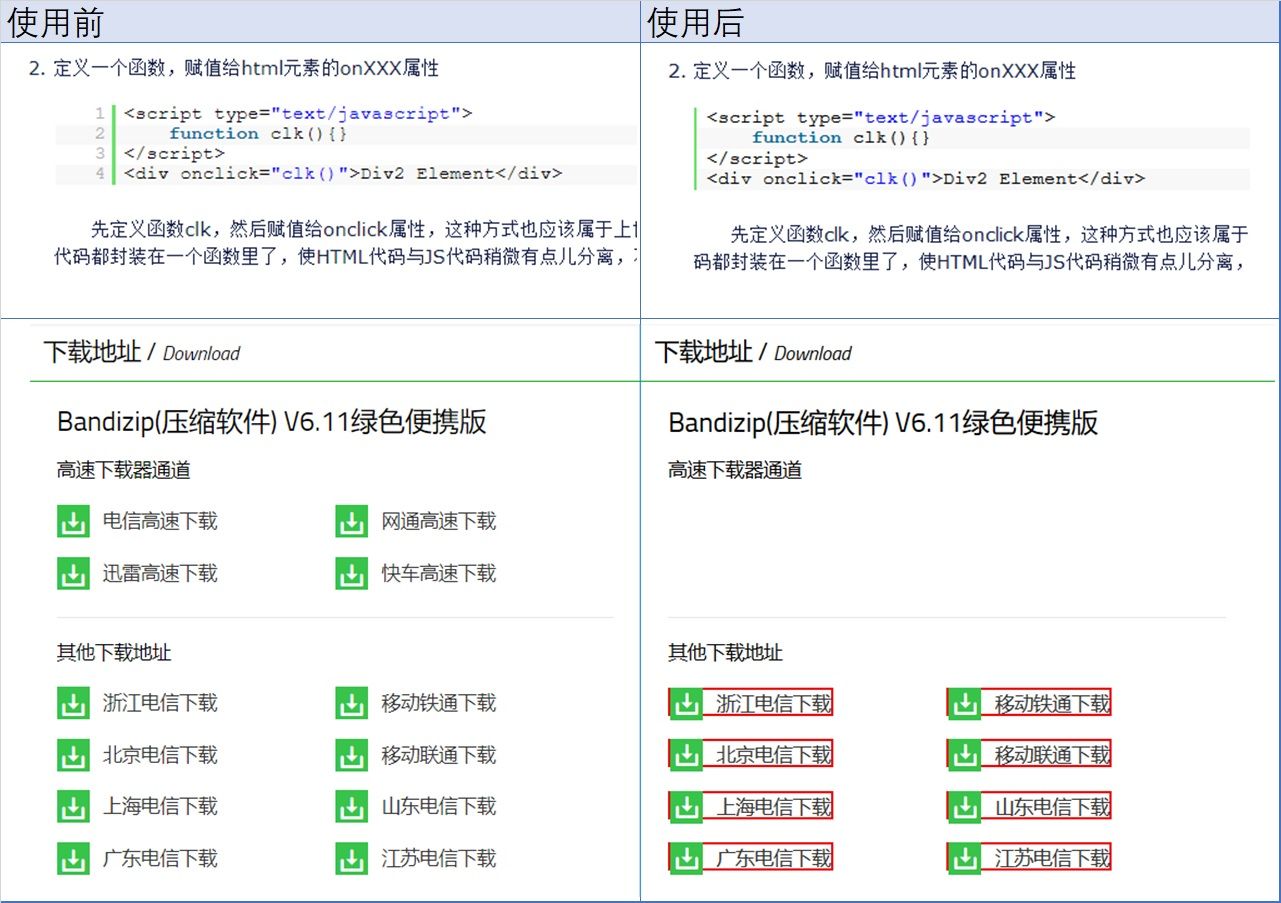Click 'function clk(){}' code line in 使用前 panel
Screen dimensions: 1281x903
click(x=258, y=134)
